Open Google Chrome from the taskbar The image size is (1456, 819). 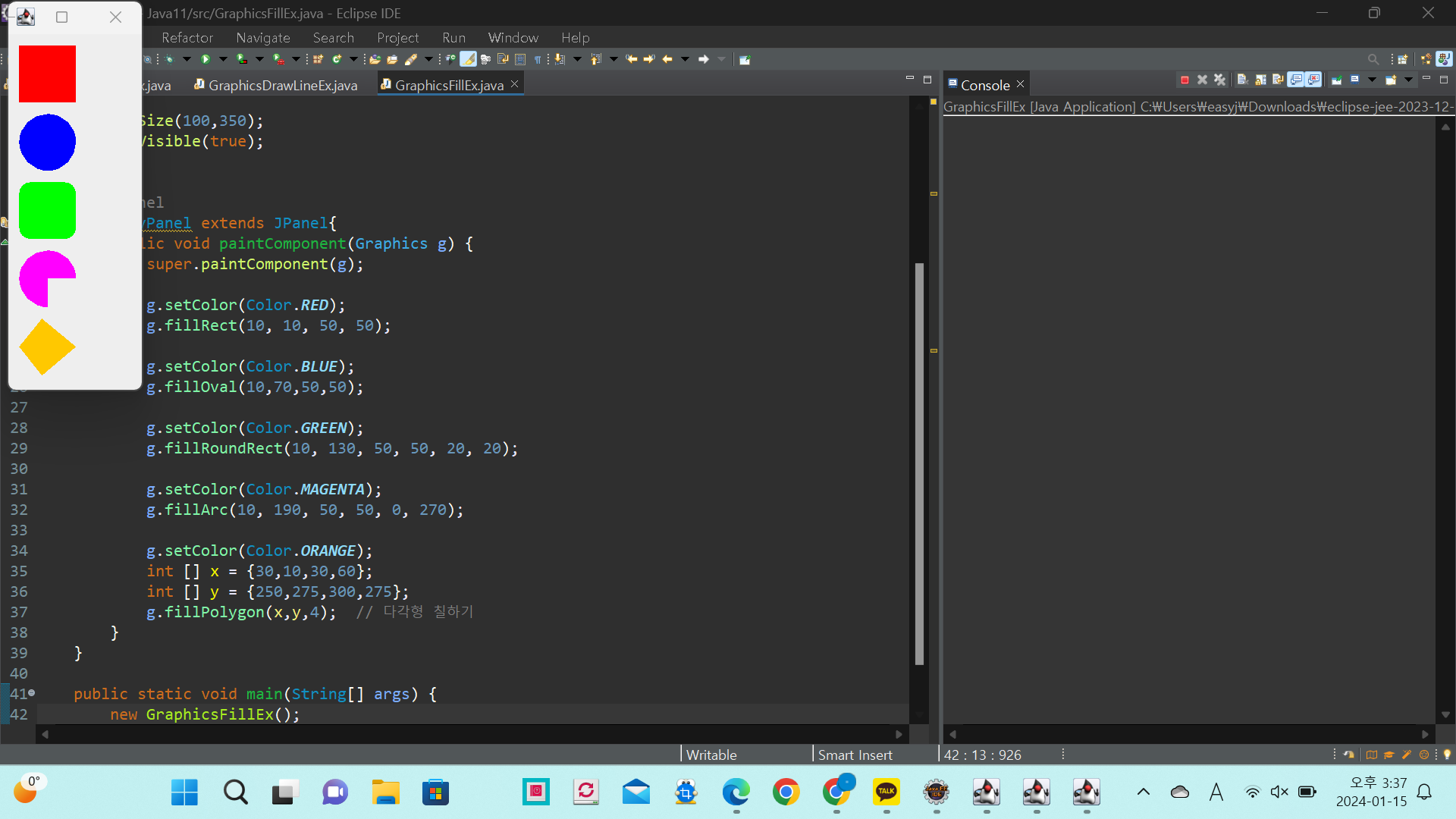(x=786, y=792)
